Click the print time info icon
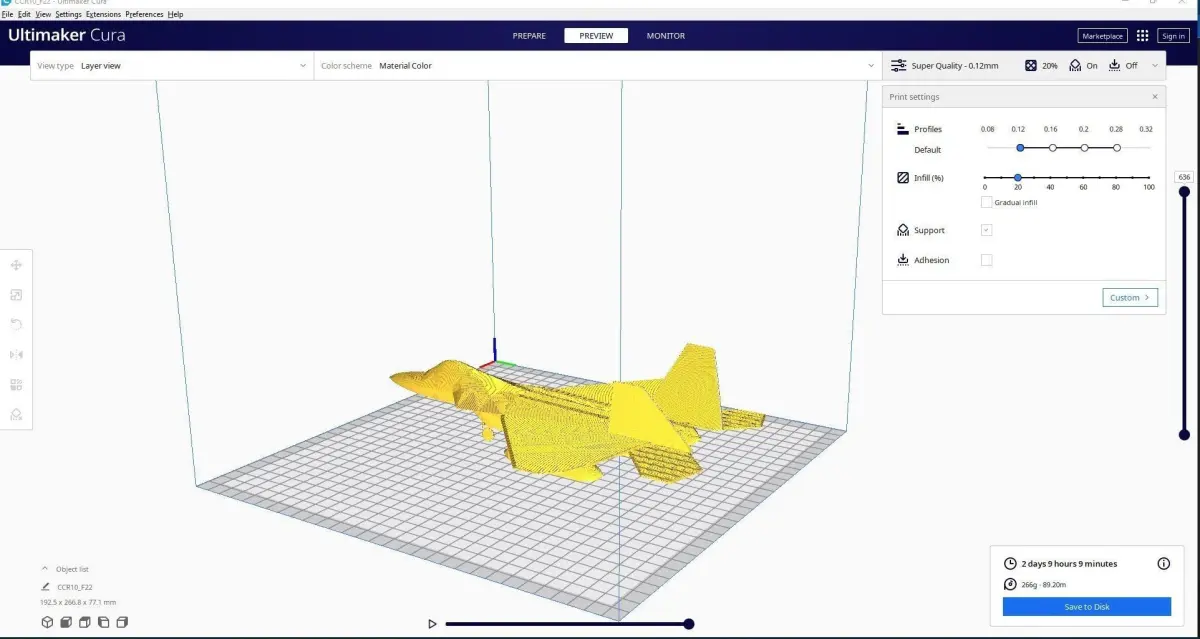The width and height of the screenshot is (1200, 639). tap(1163, 564)
